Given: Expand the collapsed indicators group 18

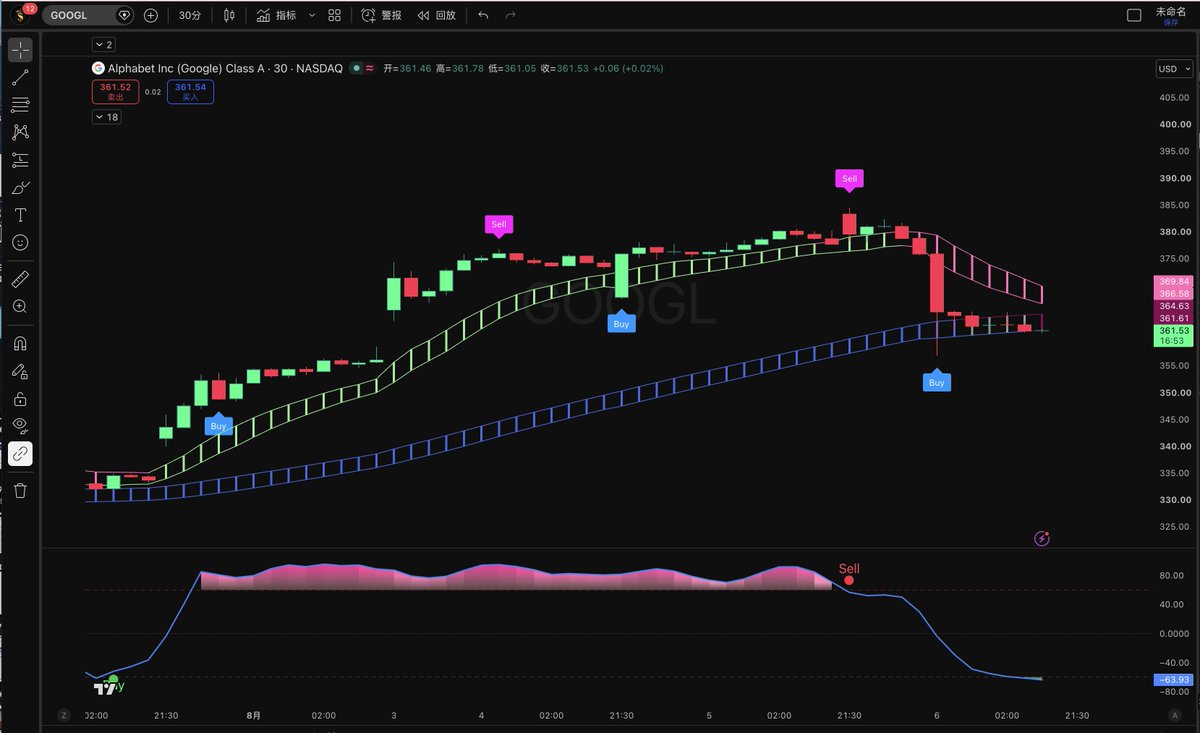Looking at the screenshot, I should click(106, 117).
